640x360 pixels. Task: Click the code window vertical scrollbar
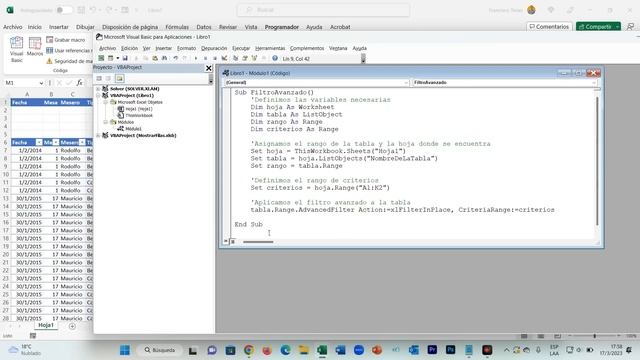(597, 162)
